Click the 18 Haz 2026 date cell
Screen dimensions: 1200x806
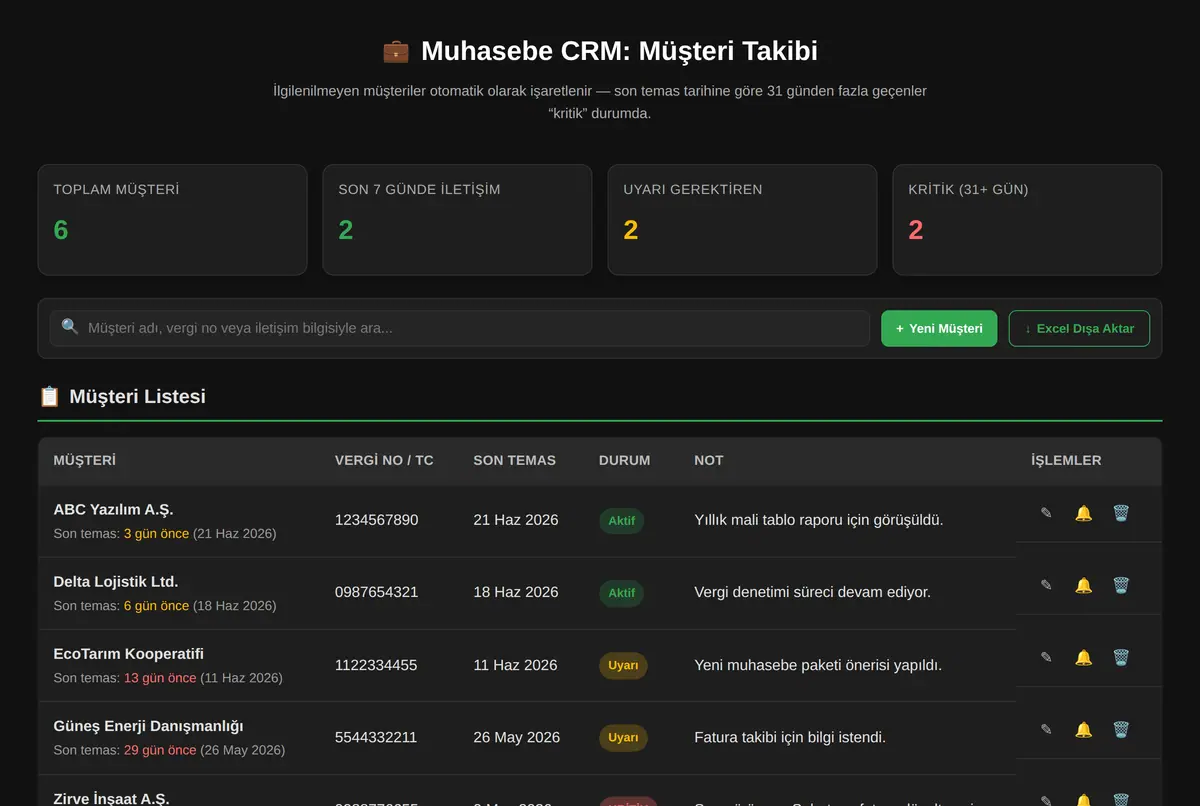pyautogui.click(x=516, y=592)
